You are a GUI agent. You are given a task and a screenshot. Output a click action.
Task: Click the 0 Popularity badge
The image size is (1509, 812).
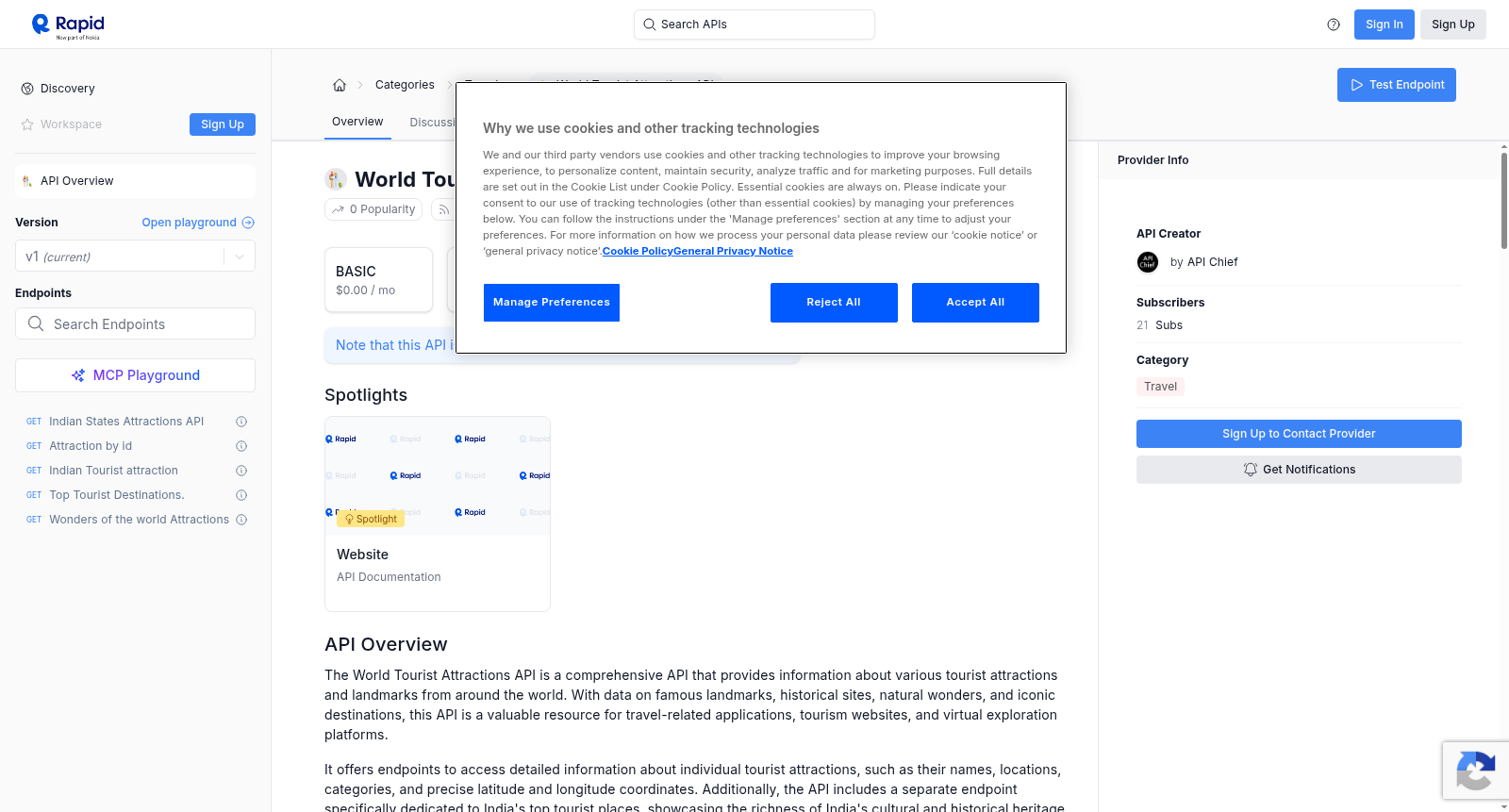tap(374, 209)
